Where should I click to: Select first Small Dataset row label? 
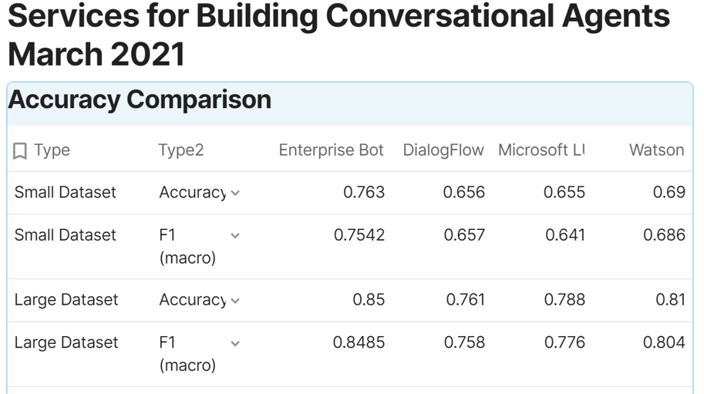pyautogui.click(x=65, y=193)
